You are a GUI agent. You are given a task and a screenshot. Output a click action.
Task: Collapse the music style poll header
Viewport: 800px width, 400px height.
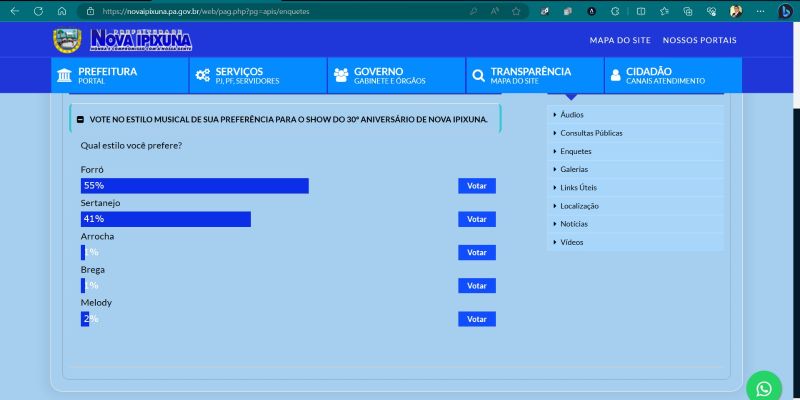[x=80, y=119]
